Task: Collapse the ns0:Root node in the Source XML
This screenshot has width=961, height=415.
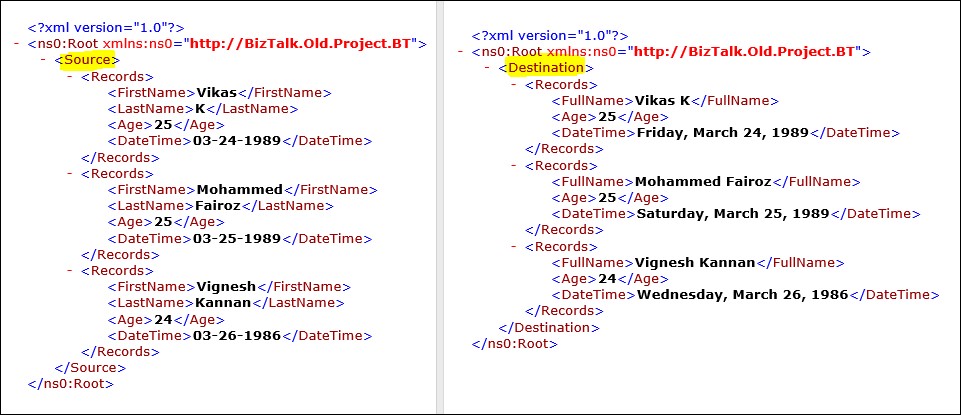Action: (x=16, y=44)
